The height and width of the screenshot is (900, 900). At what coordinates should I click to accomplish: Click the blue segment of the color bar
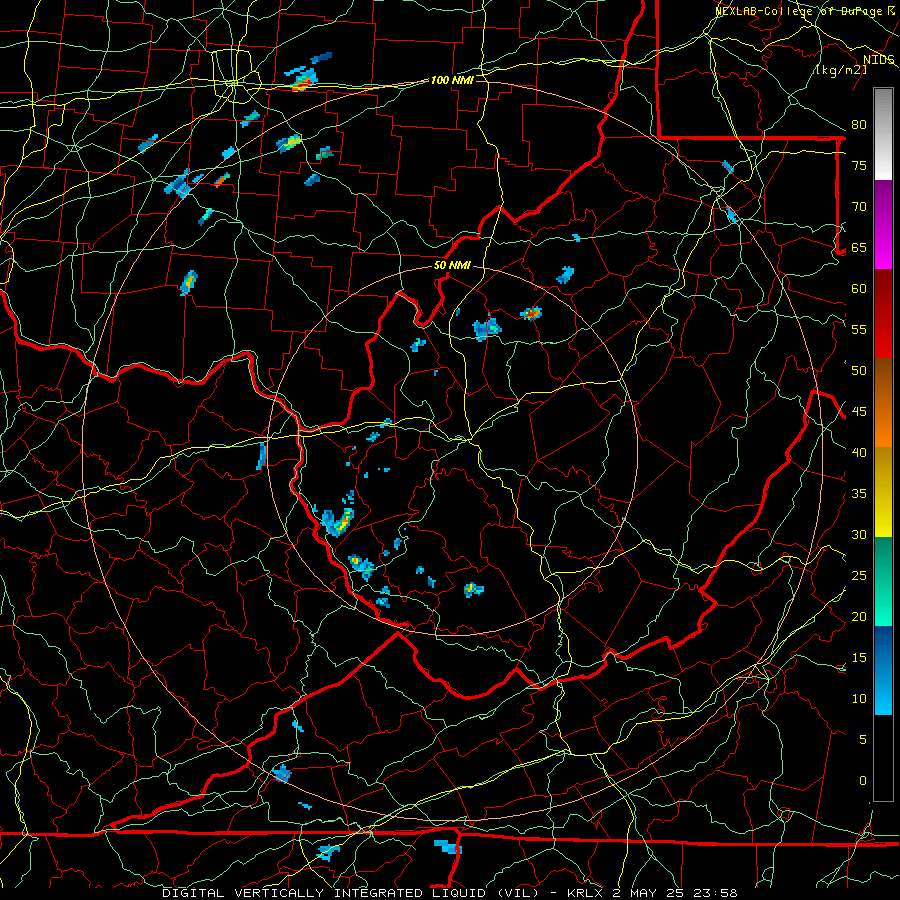[883, 670]
